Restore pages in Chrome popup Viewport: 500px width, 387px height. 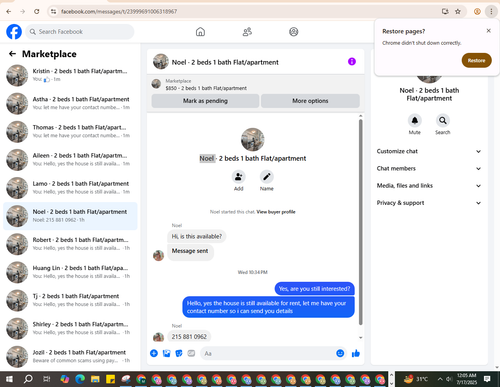(x=476, y=60)
